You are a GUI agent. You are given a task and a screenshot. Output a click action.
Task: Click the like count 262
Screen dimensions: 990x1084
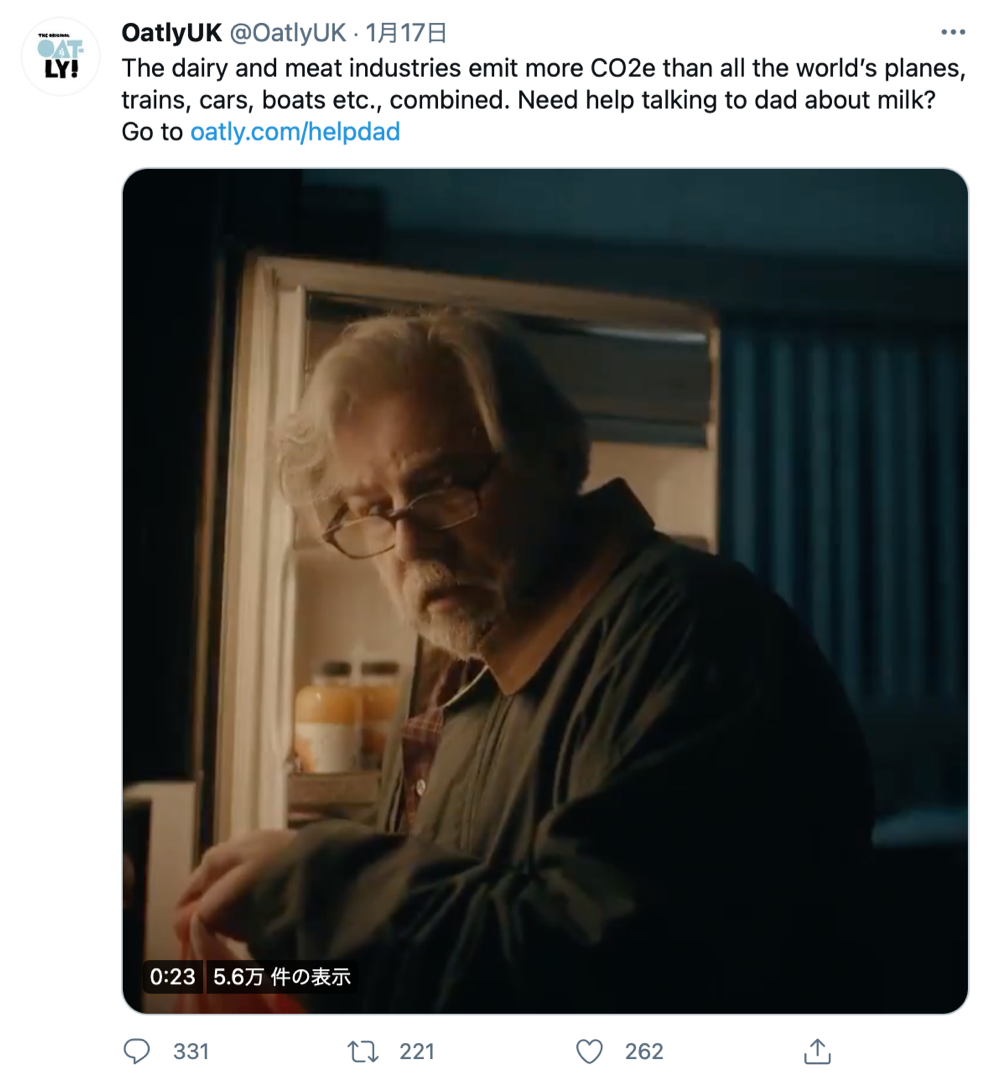click(x=644, y=1052)
